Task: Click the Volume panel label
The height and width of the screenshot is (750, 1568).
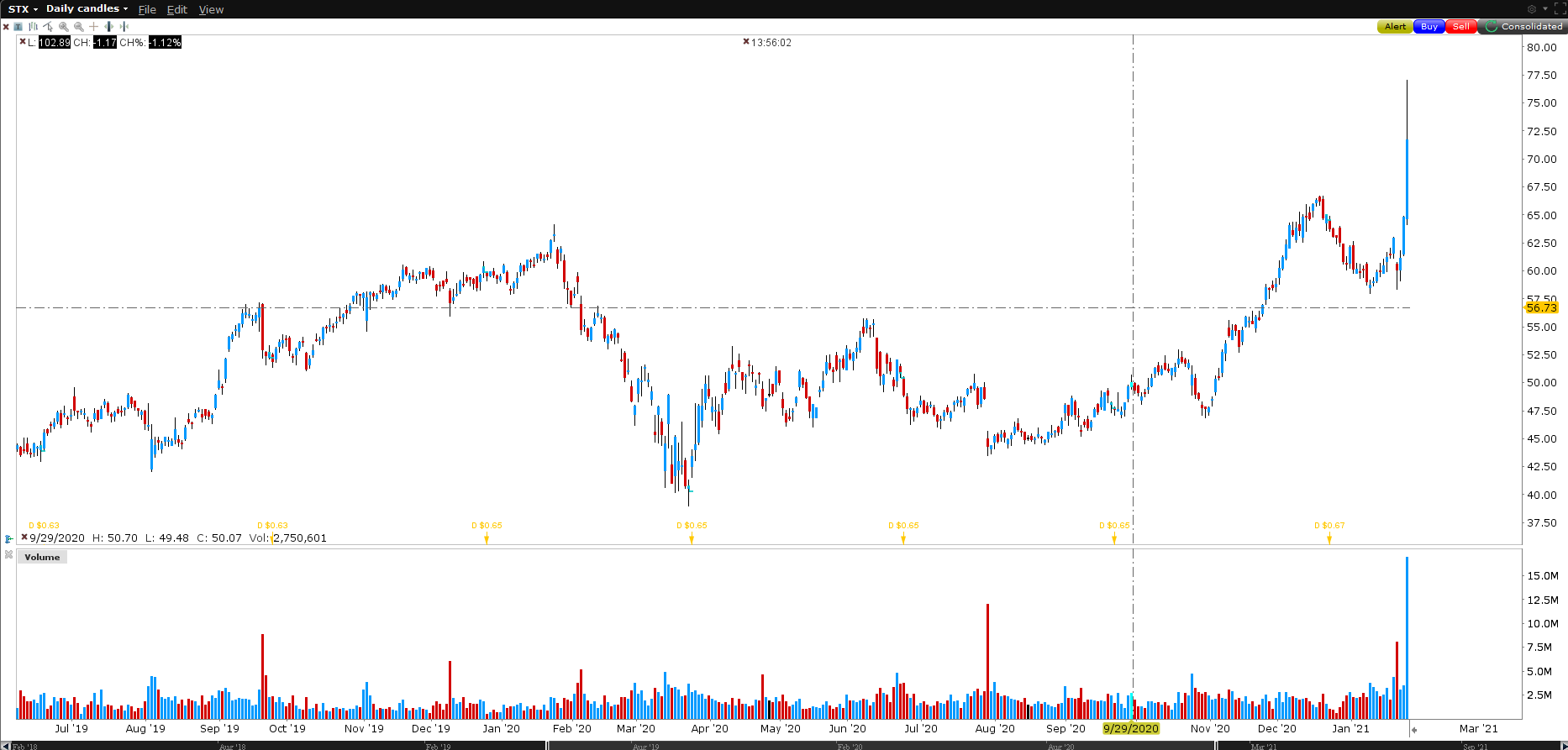Action: click(42, 558)
